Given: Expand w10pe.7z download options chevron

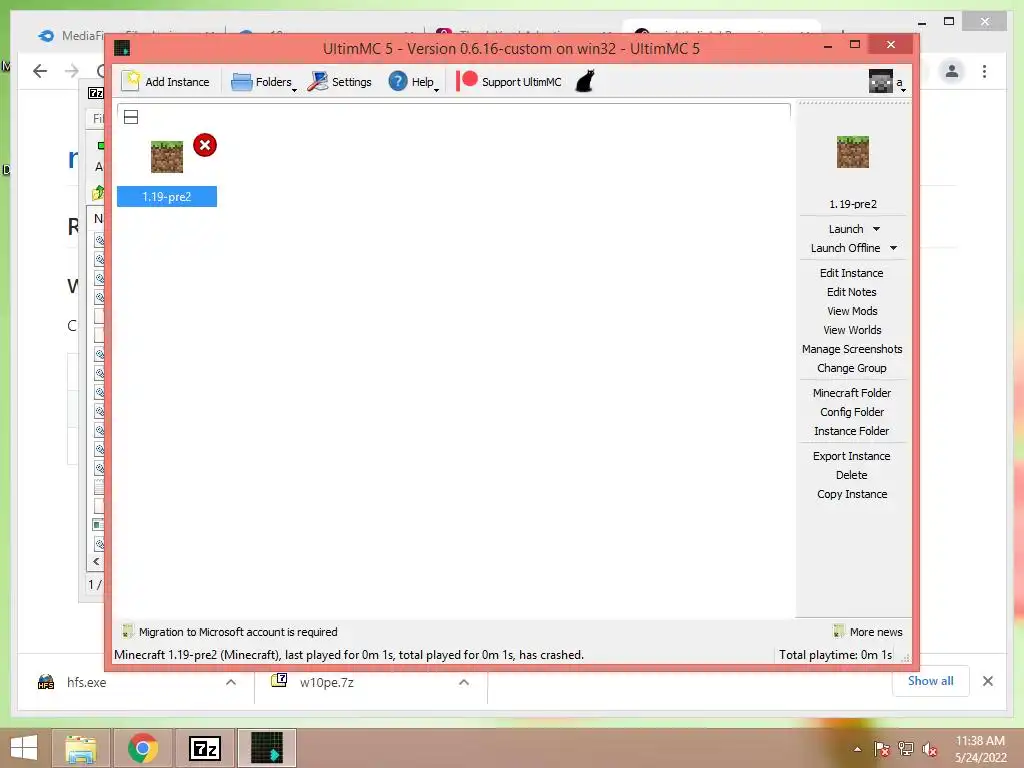Looking at the screenshot, I should tap(464, 682).
